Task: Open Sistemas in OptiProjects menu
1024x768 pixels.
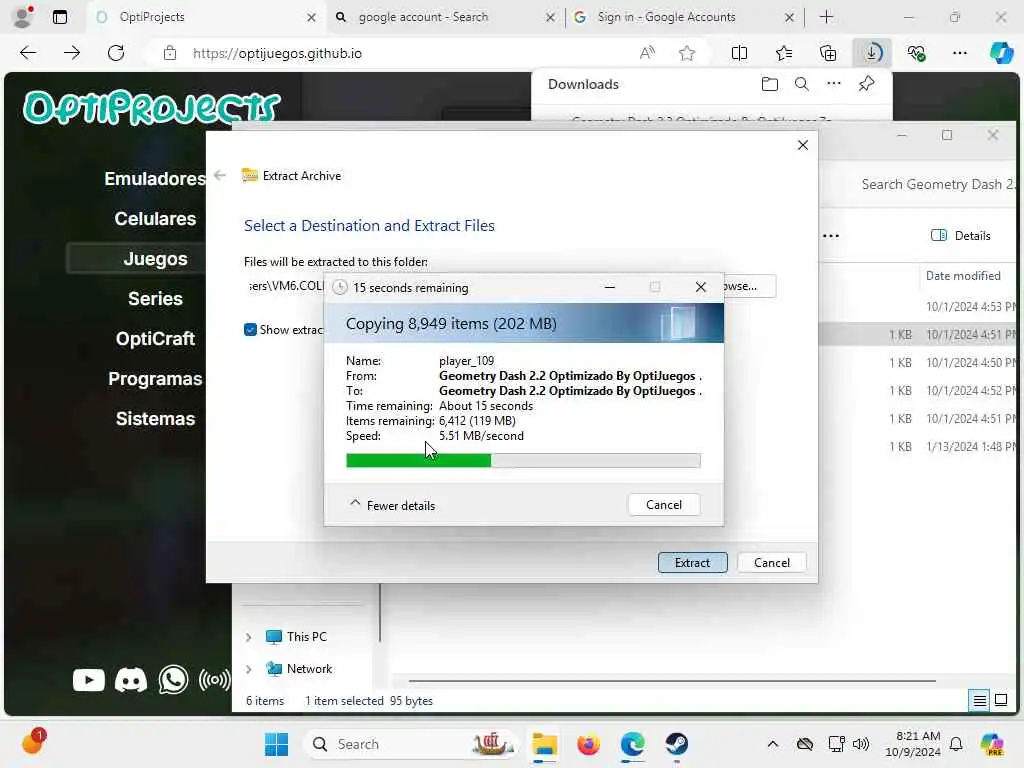Action: coord(155,419)
